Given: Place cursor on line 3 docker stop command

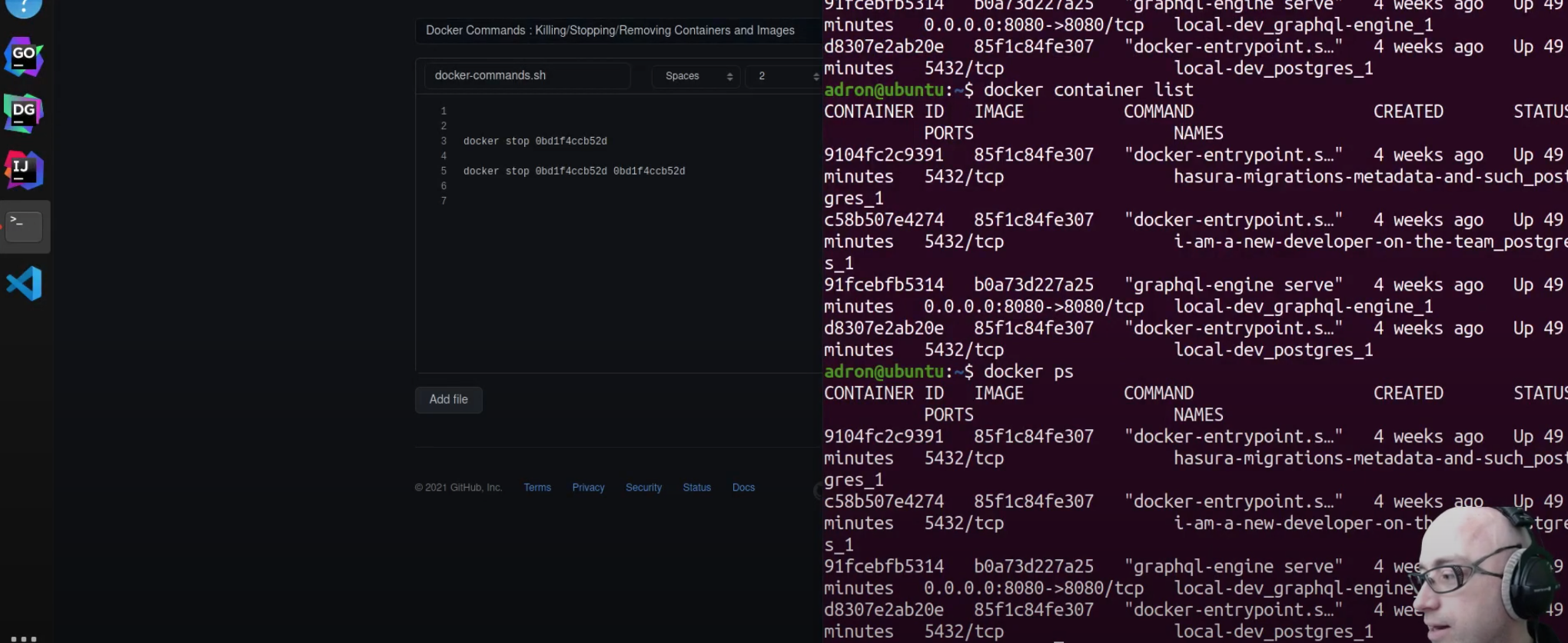Looking at the screenshot, I should [535, 142].
